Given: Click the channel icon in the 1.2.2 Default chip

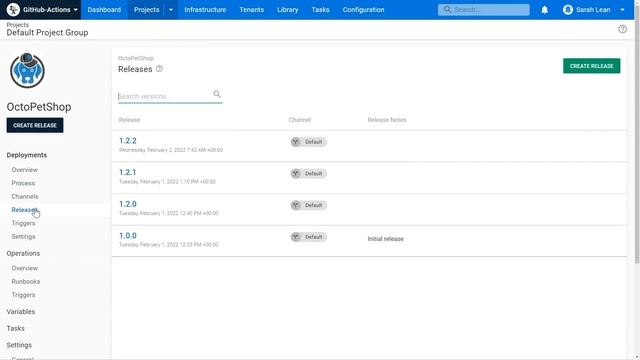Looking at the screenshot, I should pyautogui.click(x=296, y=142).
